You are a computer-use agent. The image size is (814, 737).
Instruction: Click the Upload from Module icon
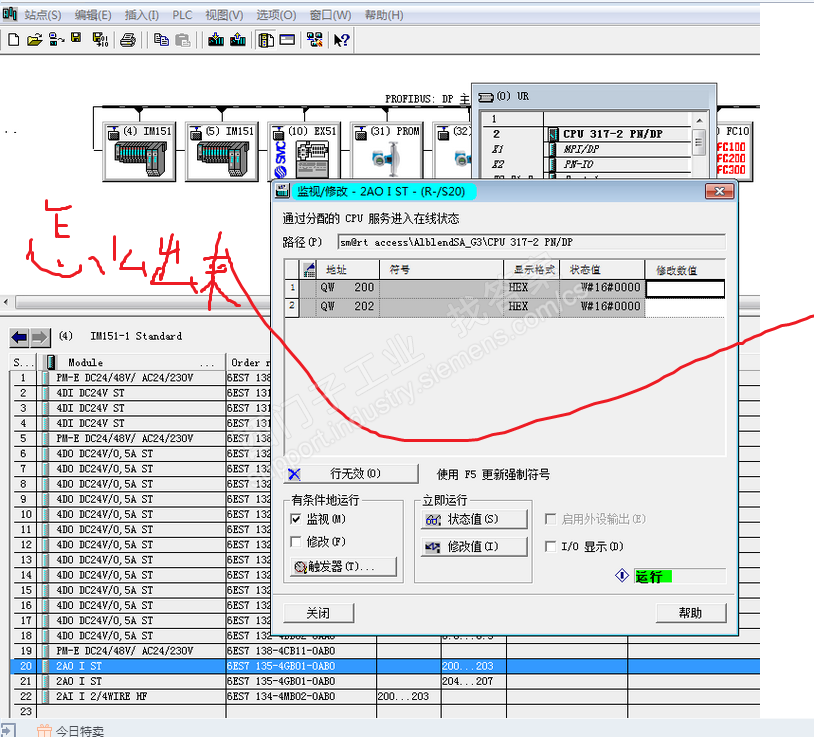click(x=238, y=39)
